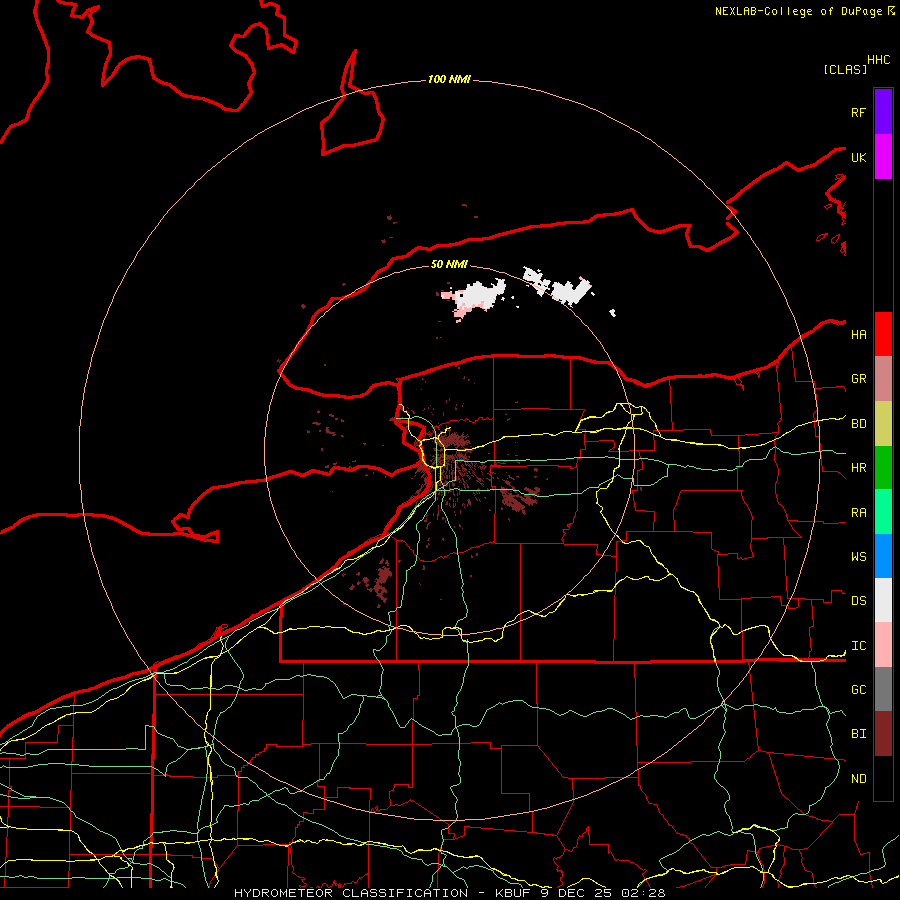
Task: Click the RF purple legend swatch
Action: pos(883,112)
